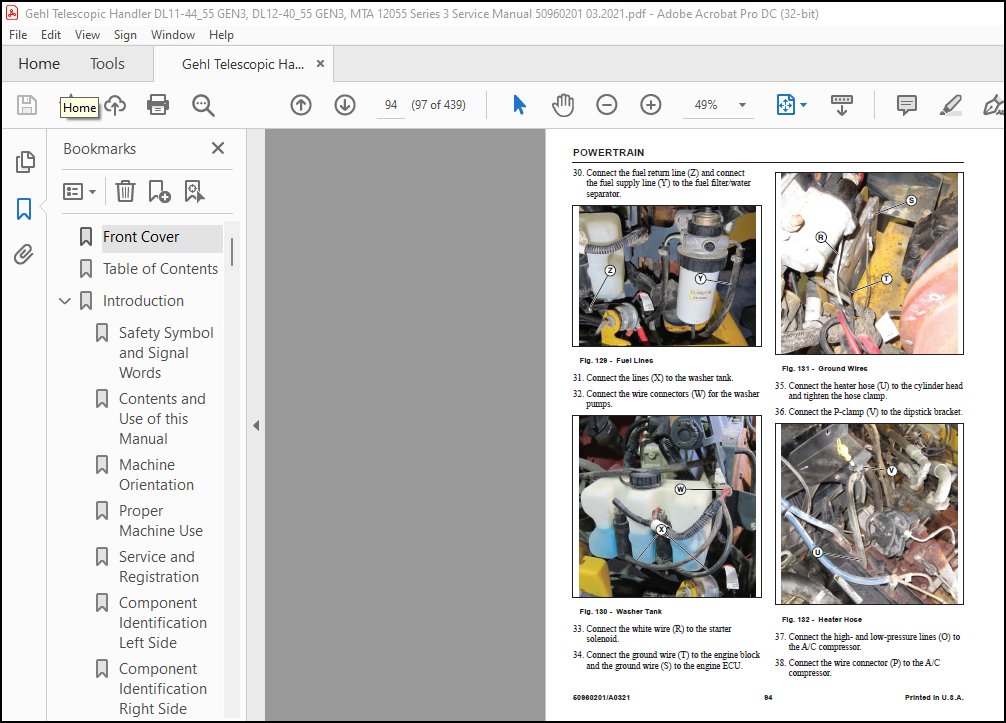Open the zoom percentage dropdown
Image resolution: width=1006 pixels, height=723 pixels.
click(x=742, y=105)
